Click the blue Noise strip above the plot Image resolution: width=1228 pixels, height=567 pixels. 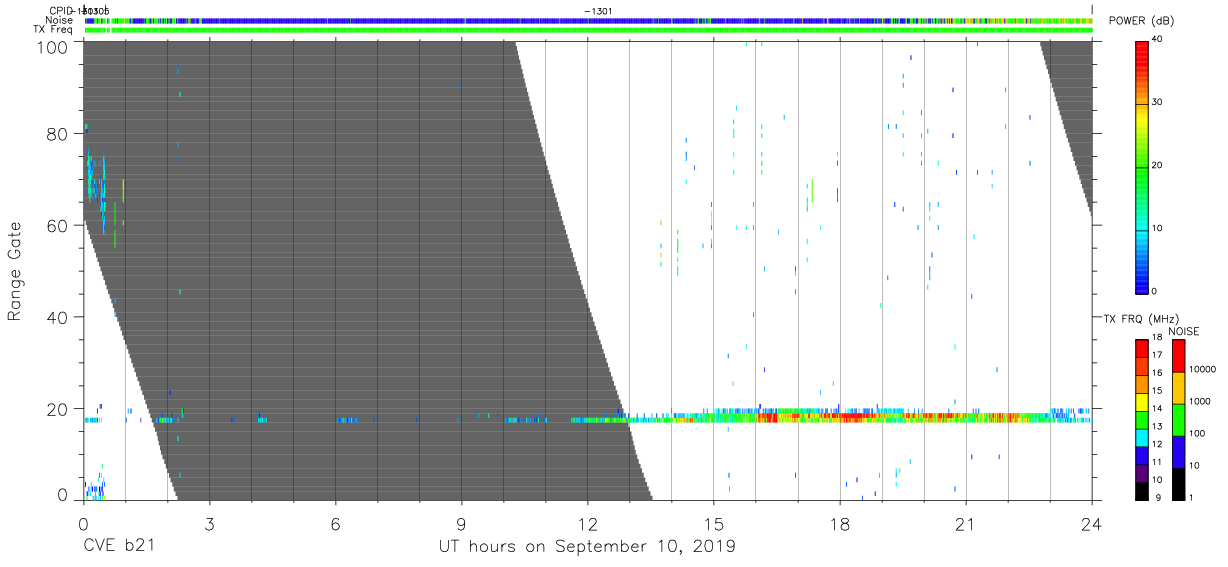click(588, 20)
